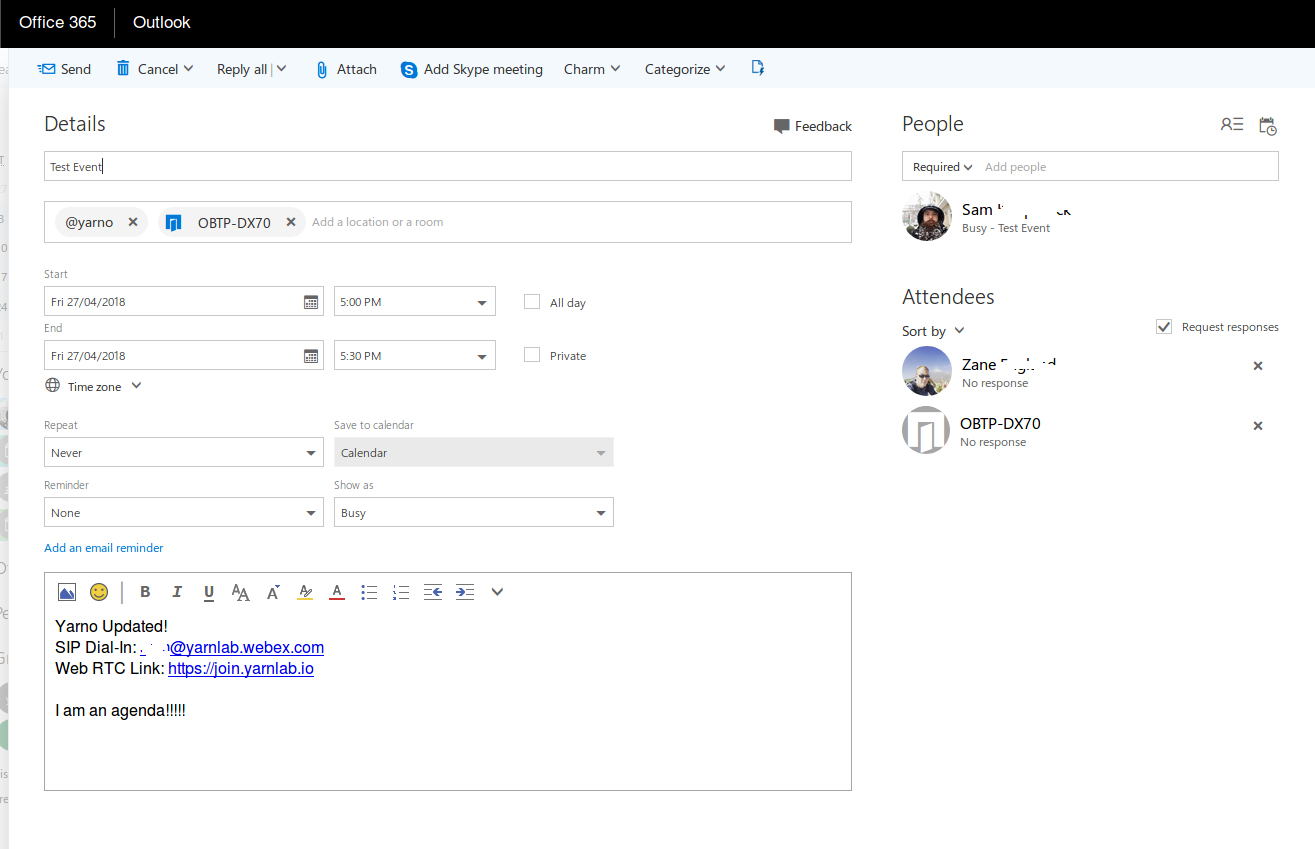Open address book icon in People
This screenshot has height=849, width=1315.
pyautogui.click(x=1231, y=125)
